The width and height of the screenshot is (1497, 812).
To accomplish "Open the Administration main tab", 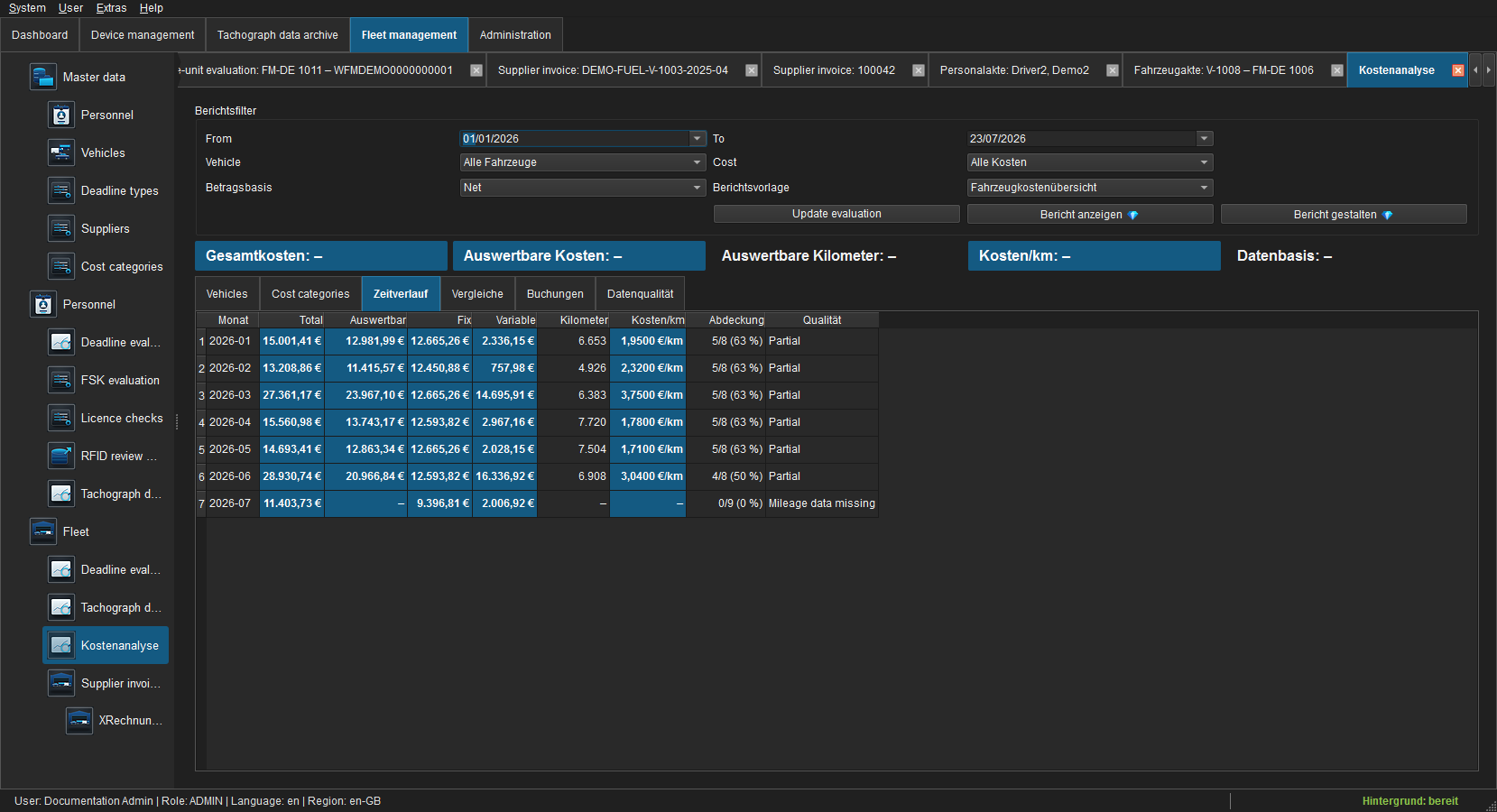I will [x=515, y=35].
